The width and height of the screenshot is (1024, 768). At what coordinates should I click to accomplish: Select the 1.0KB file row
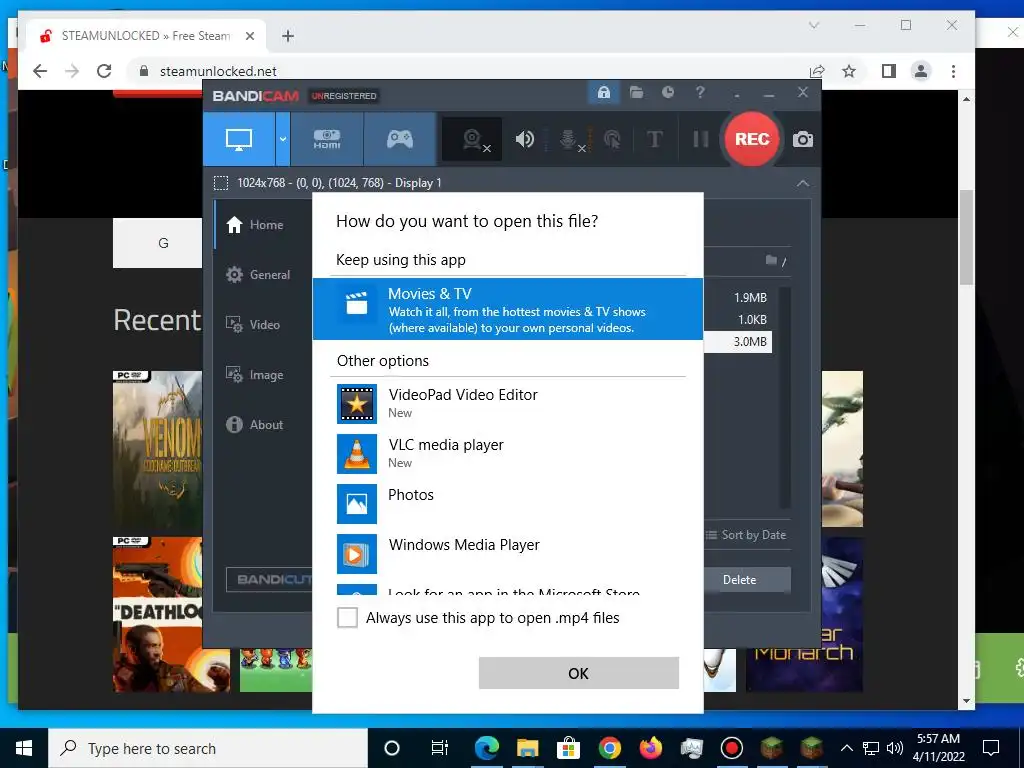(738, 320)
